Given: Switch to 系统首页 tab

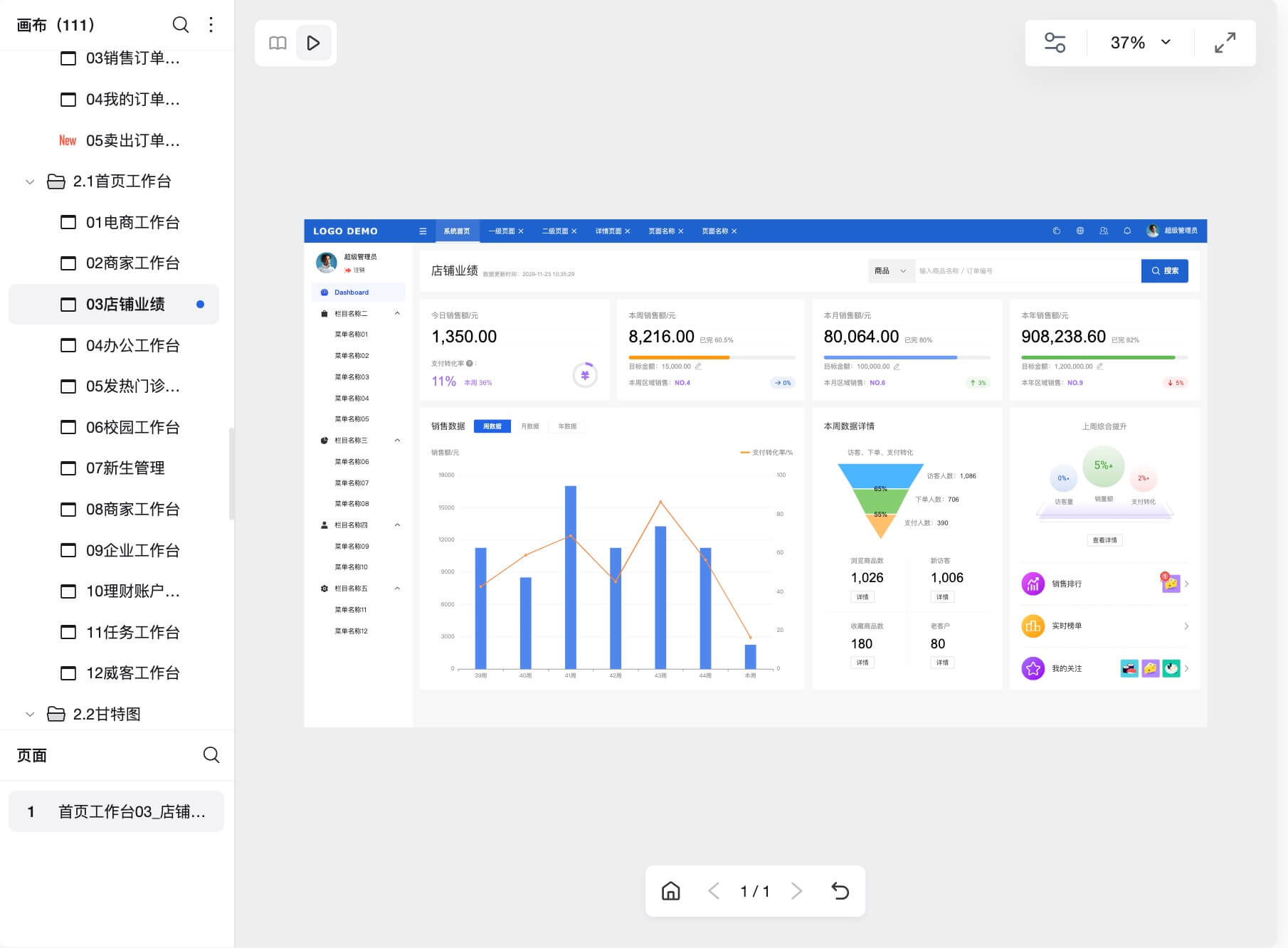Looking at the screenshot, I should coord(456,231).
